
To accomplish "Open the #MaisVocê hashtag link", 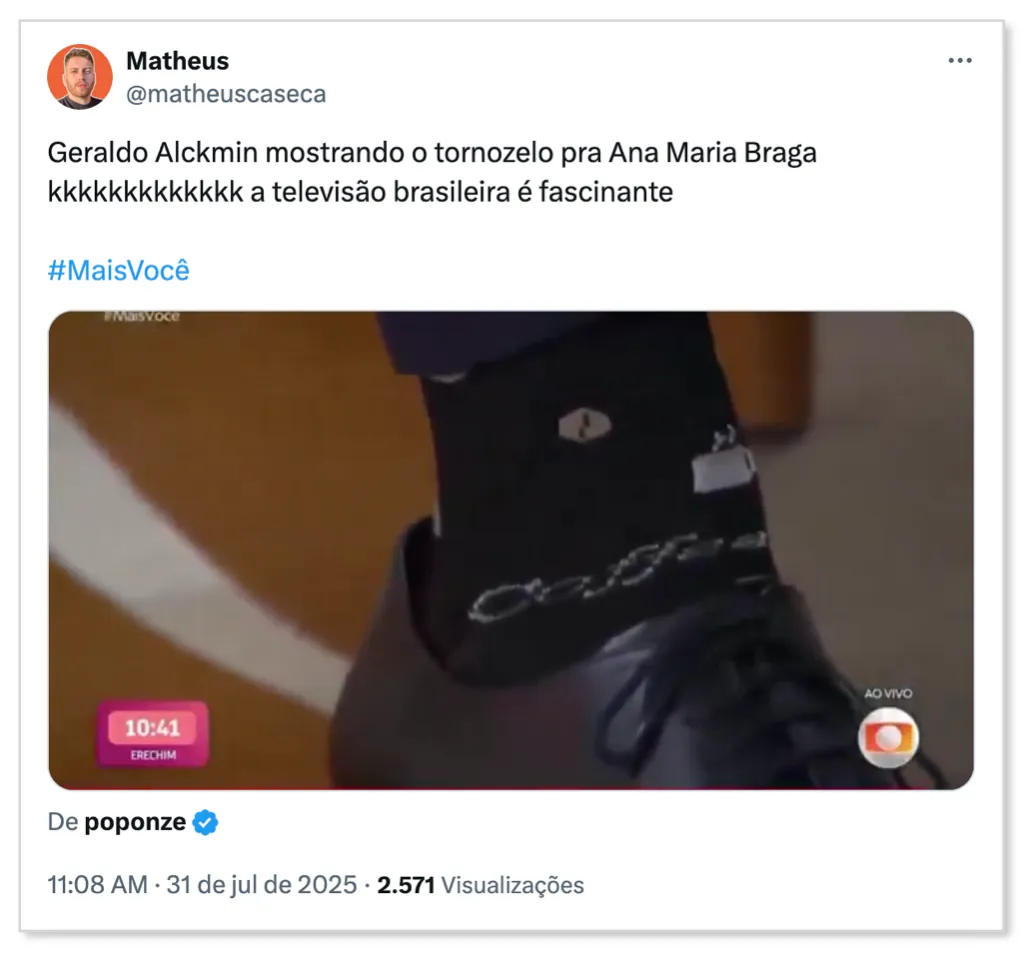I will pos(119,270).
